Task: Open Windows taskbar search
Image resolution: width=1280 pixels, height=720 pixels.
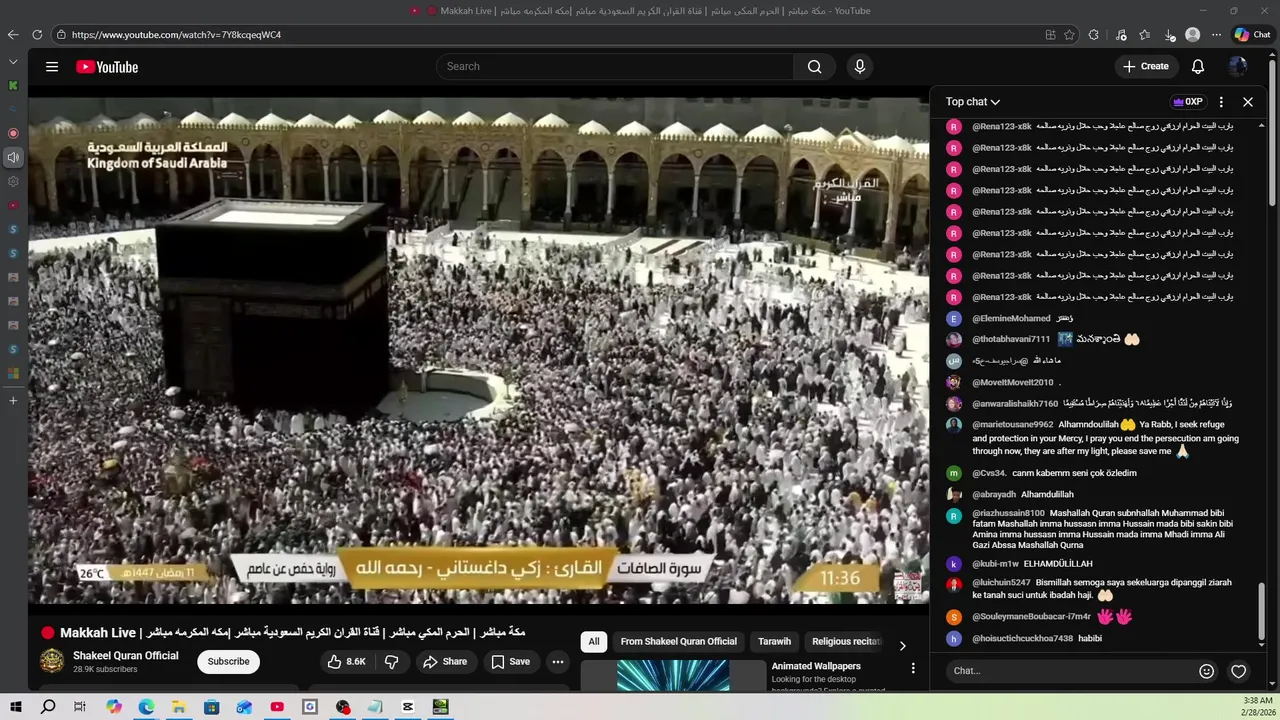Action: tap(48, 707)
